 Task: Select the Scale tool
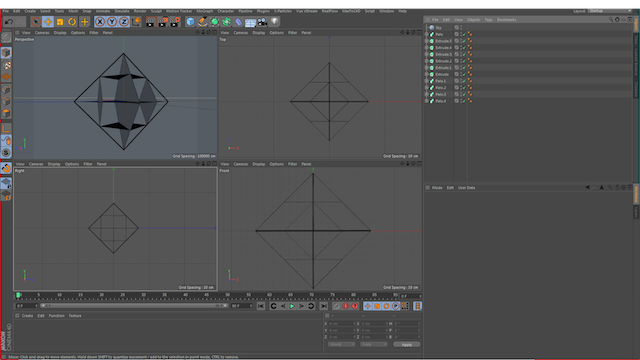click(60, 22)
